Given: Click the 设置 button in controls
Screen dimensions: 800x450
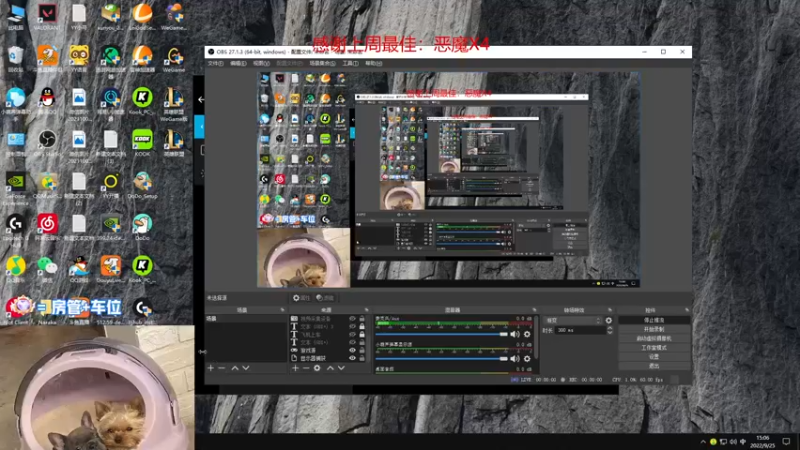Looking at the screenshot, I should coord(654,357).
